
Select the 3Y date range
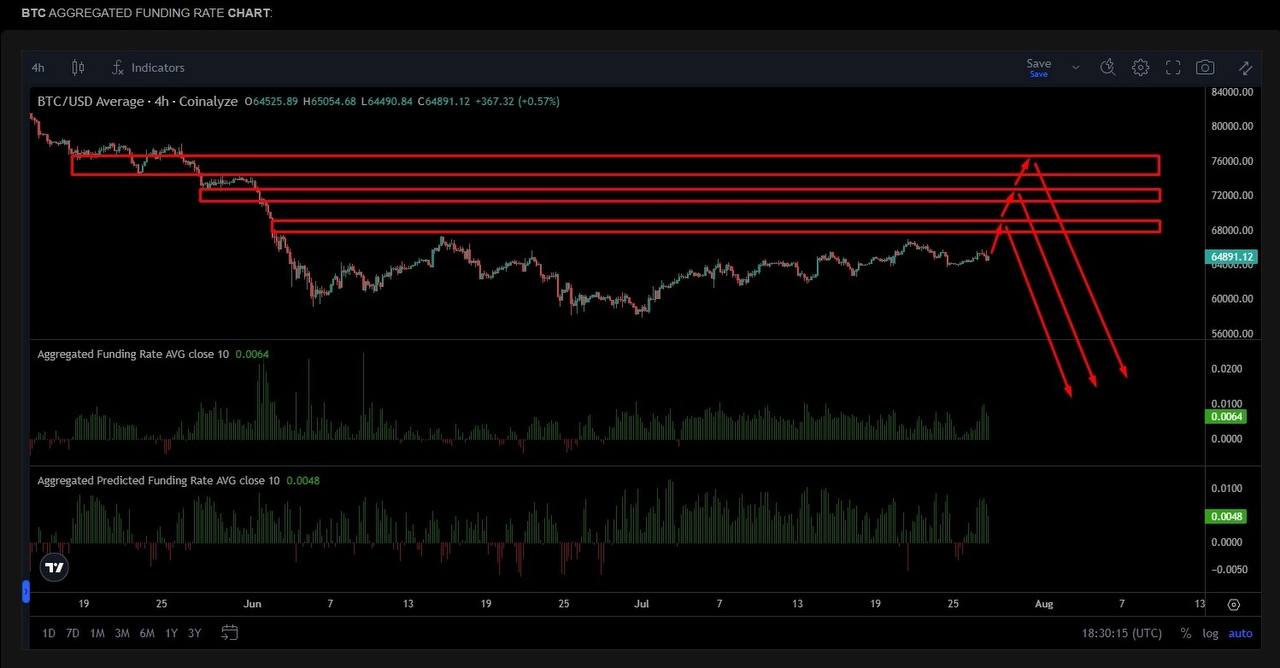click(195, 633)
